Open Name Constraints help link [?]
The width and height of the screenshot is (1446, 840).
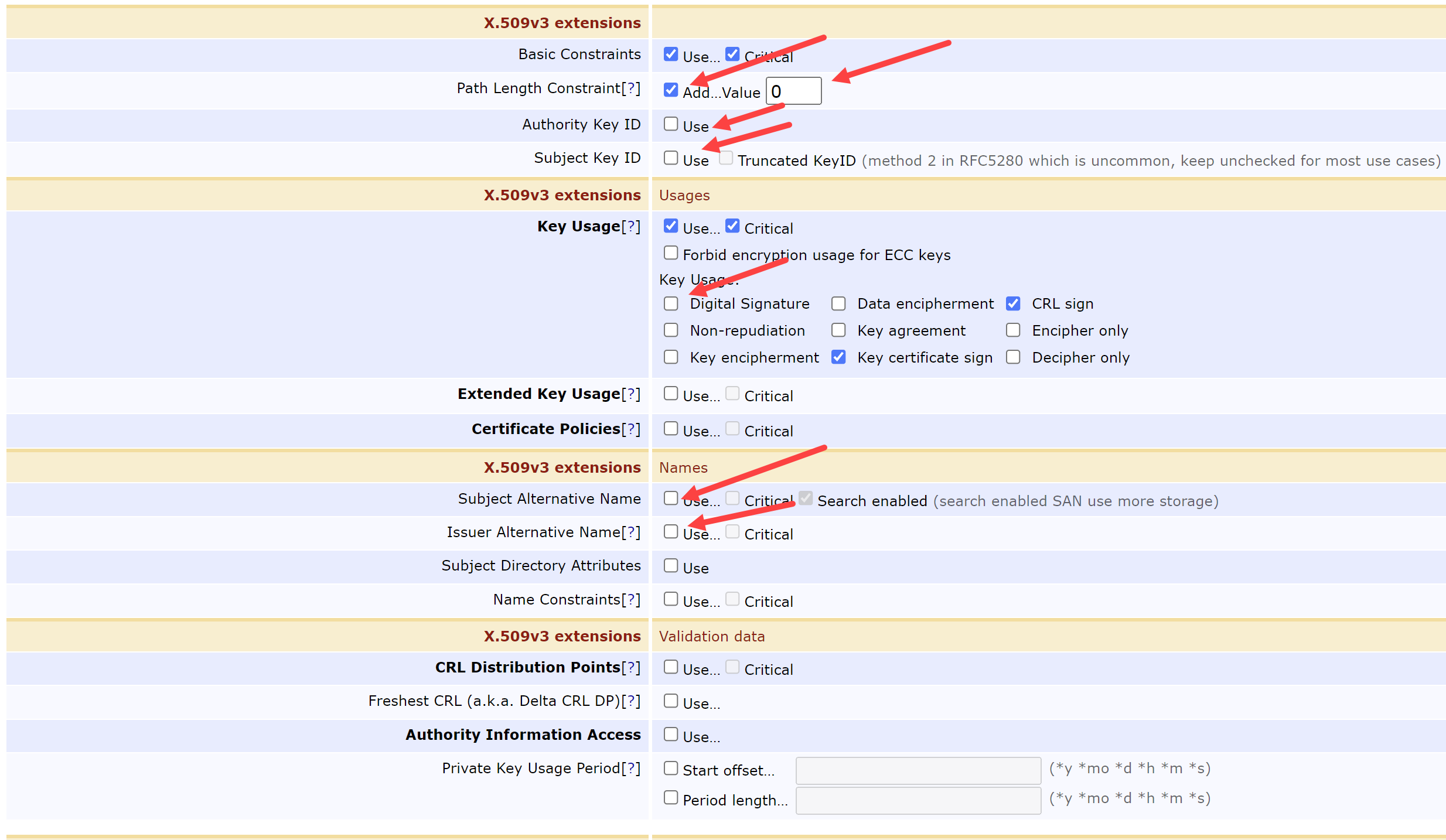(x=631, y=599)
